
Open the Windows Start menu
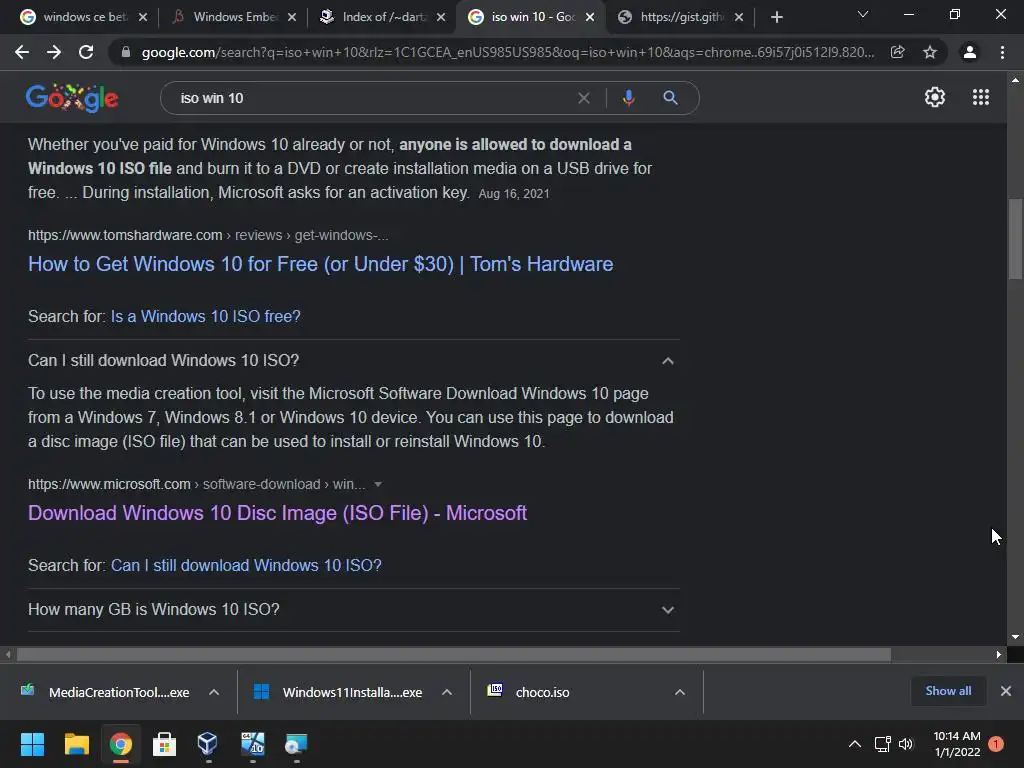point(32,744)
